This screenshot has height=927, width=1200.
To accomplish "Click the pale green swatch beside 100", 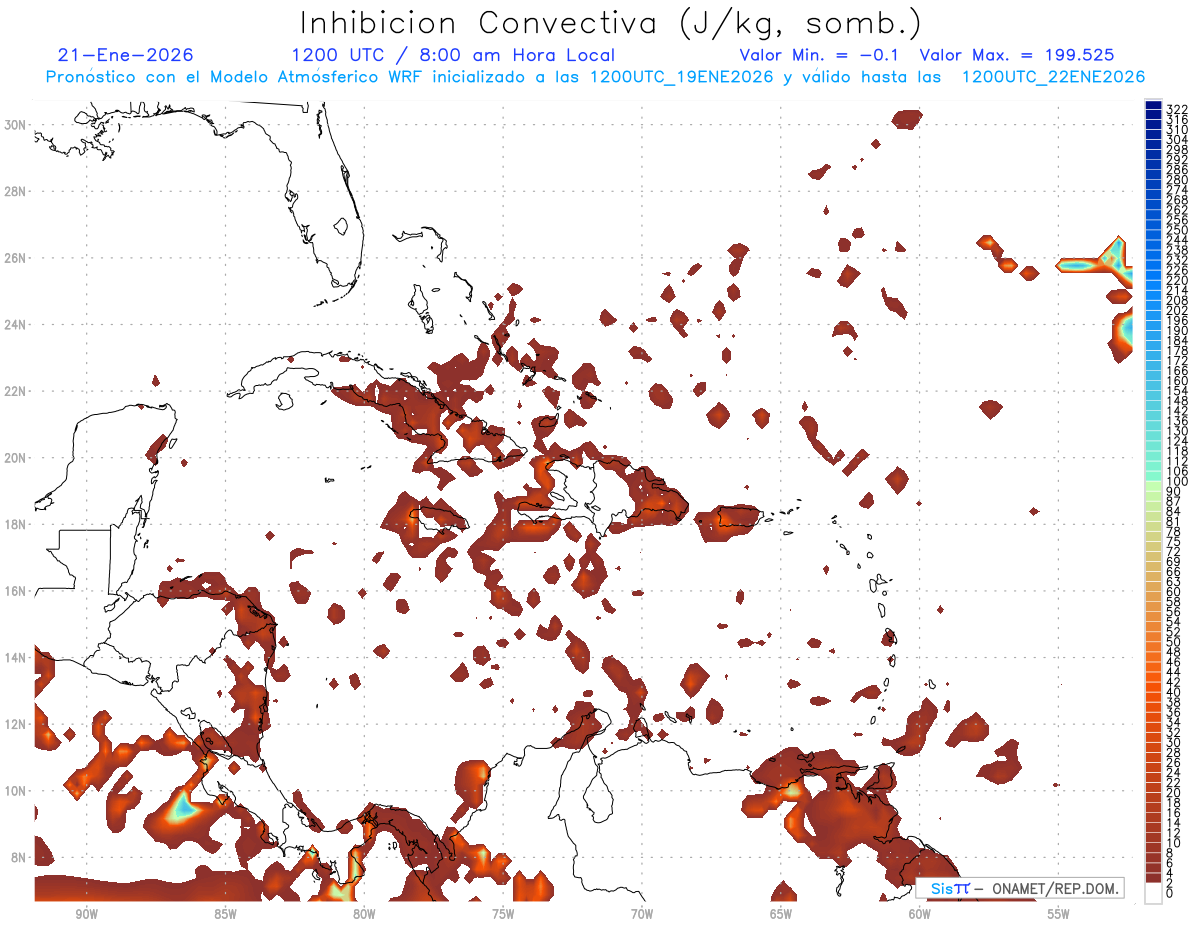I will 1153,485.
